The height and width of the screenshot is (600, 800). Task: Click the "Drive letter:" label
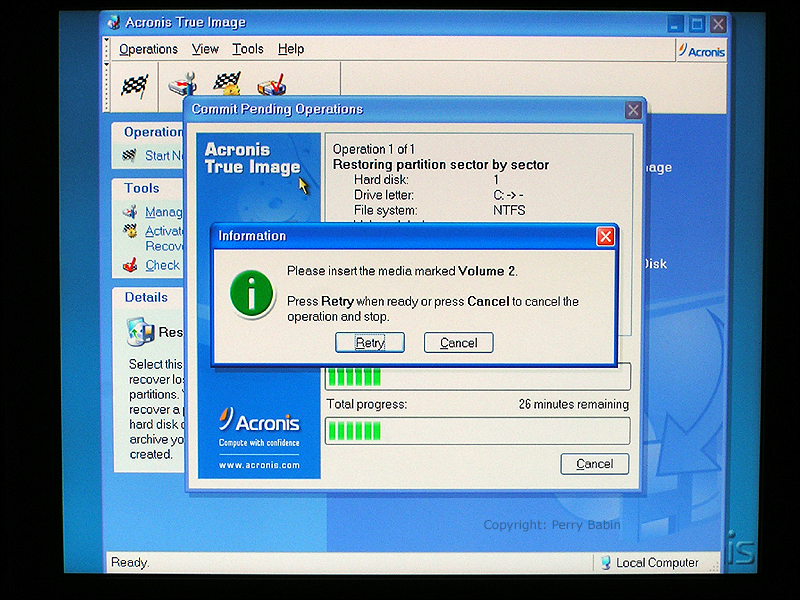[384, 195]
